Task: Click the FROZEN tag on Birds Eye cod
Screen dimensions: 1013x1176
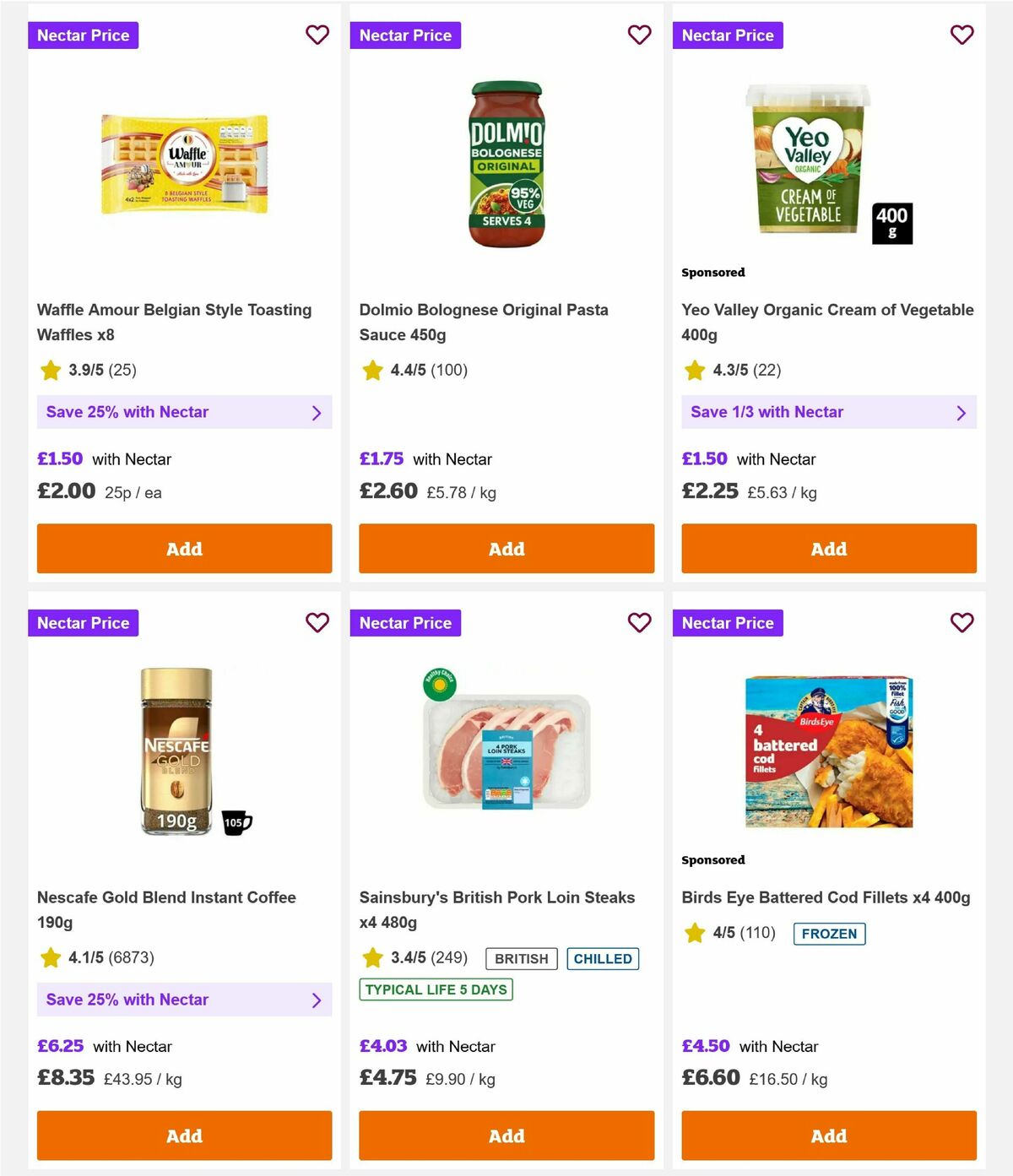Action: (829, 934)
